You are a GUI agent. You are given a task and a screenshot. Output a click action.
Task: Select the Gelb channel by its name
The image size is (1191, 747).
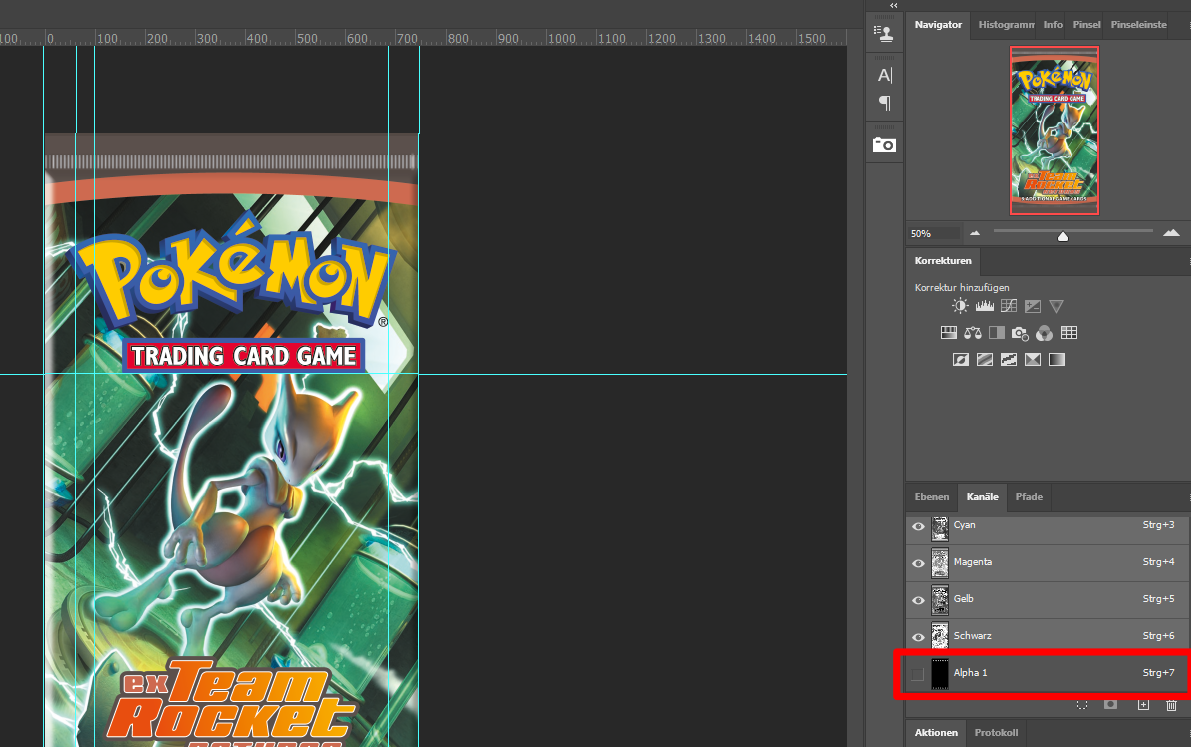(x=964, y=599)
